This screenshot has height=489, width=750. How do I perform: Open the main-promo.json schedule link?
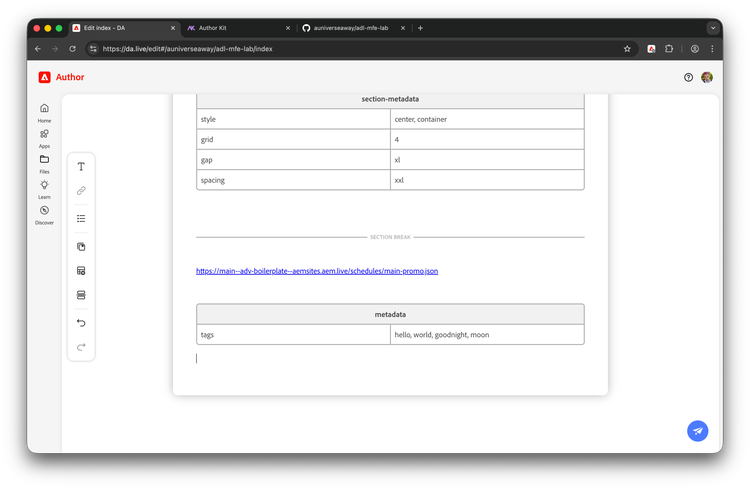tap(317, 271)
